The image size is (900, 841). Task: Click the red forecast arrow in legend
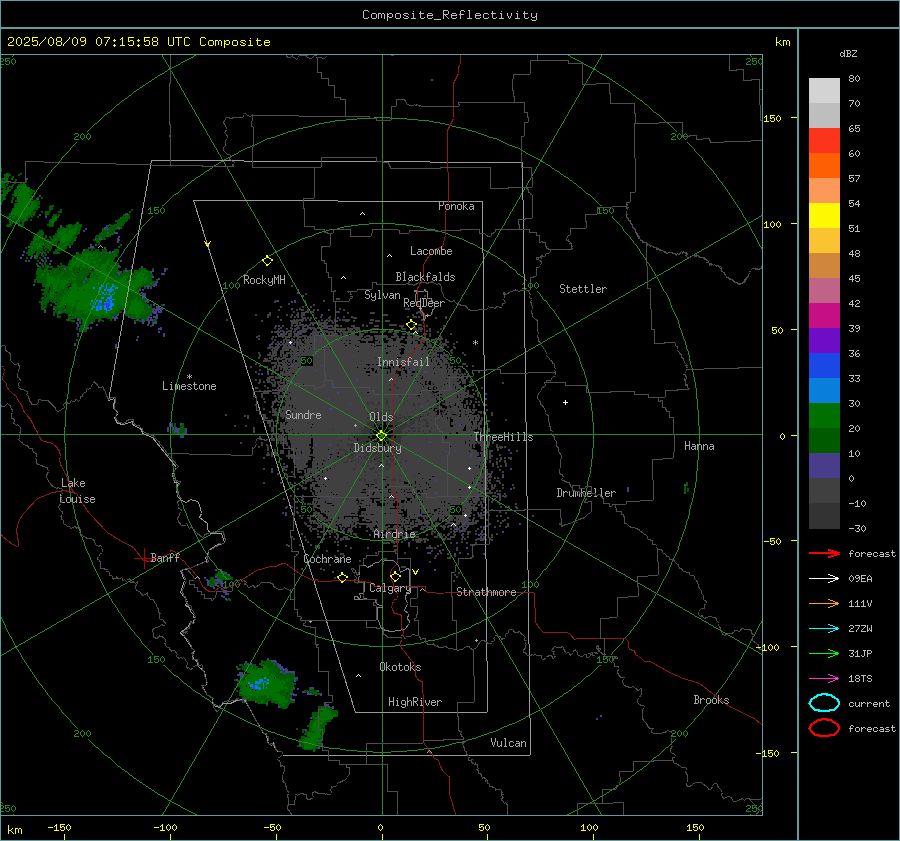[824, 553]
